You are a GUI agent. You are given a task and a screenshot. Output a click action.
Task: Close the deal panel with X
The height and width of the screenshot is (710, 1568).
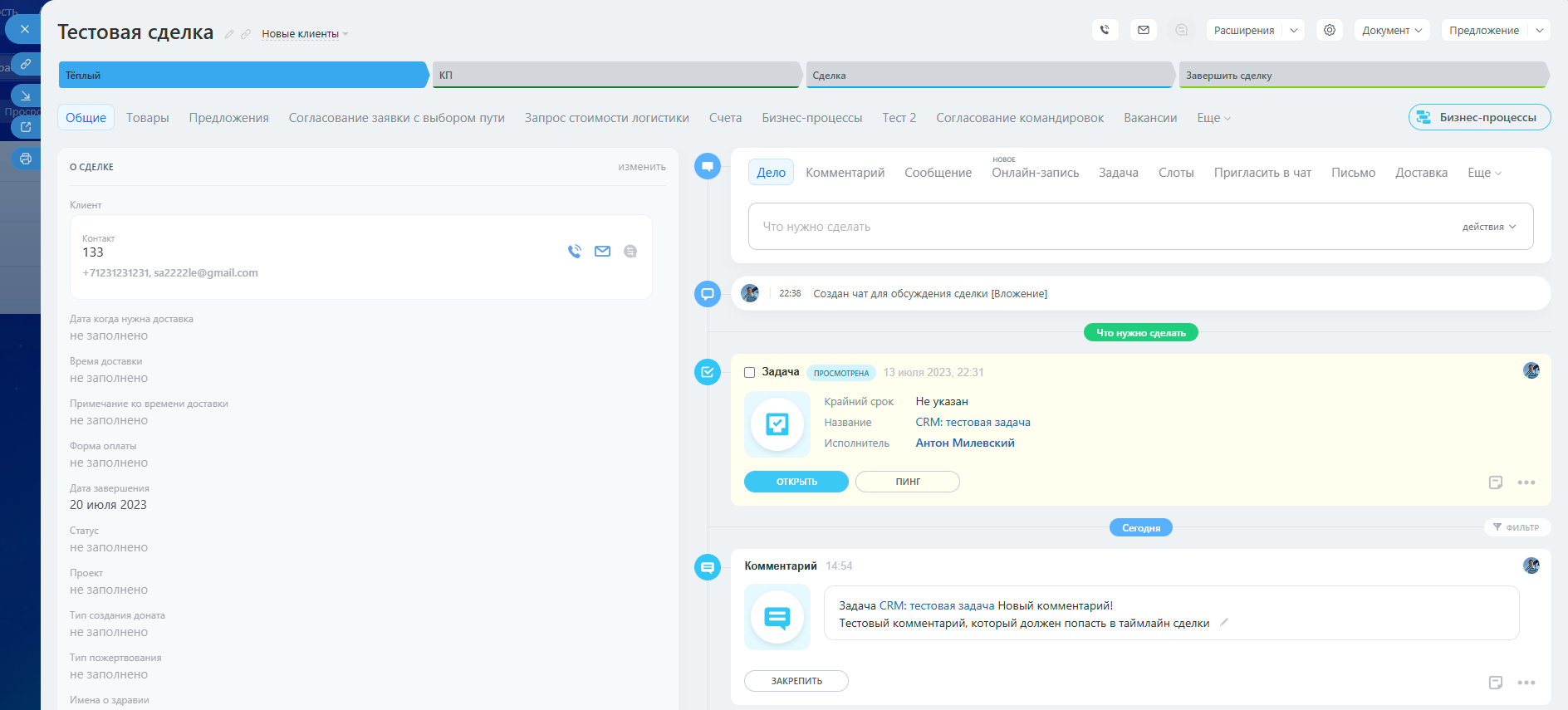point(24,29)
